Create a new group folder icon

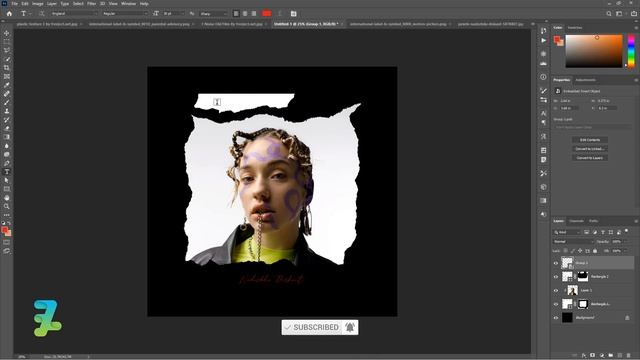click(x=611, y=356)
